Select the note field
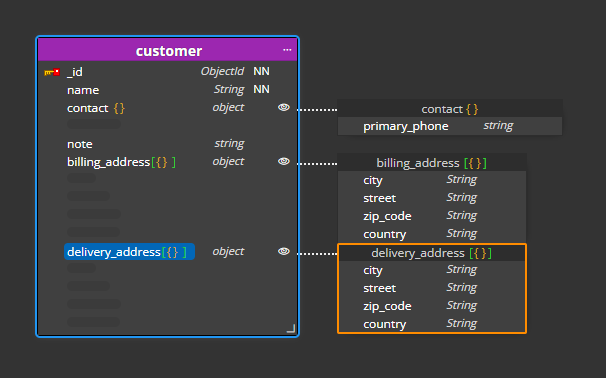Screen dimensions: 606x378 [x=80, y=144]
